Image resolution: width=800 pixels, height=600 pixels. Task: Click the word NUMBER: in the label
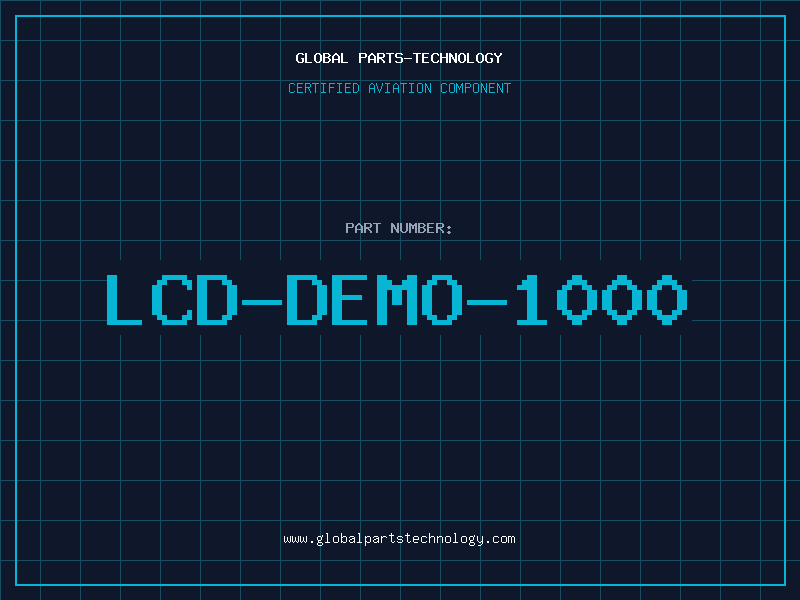pyautogui.click(x=420, y=228)
